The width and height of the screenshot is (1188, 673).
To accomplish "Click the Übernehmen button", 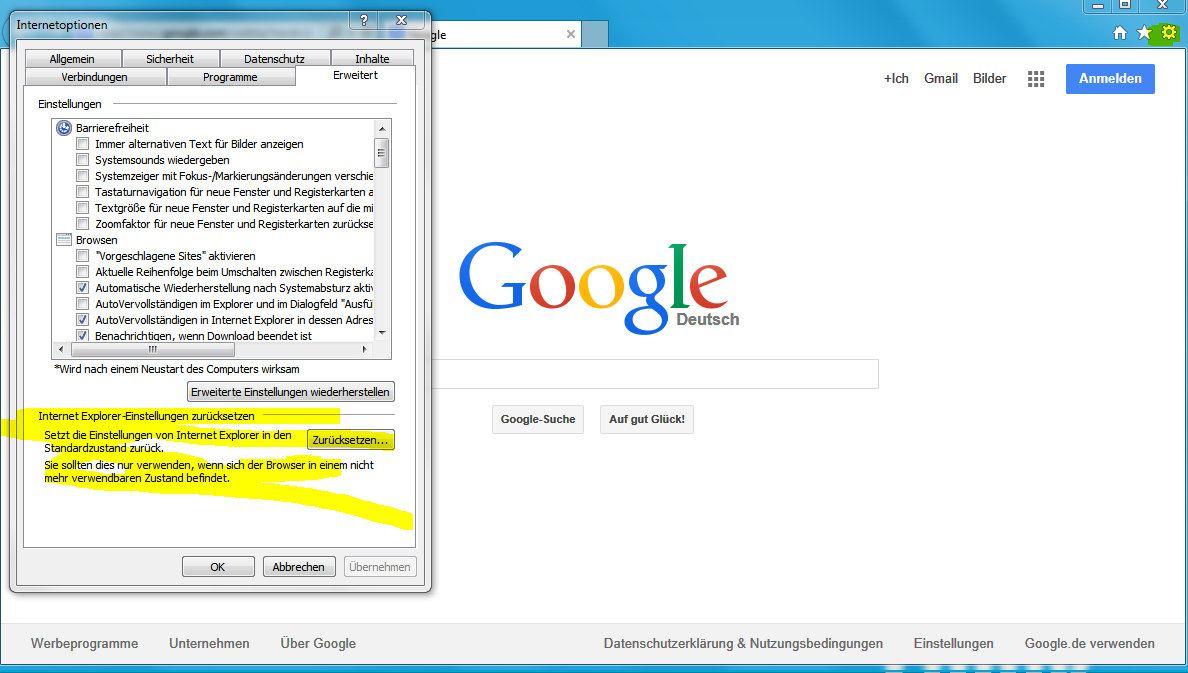I will [380, 567].
